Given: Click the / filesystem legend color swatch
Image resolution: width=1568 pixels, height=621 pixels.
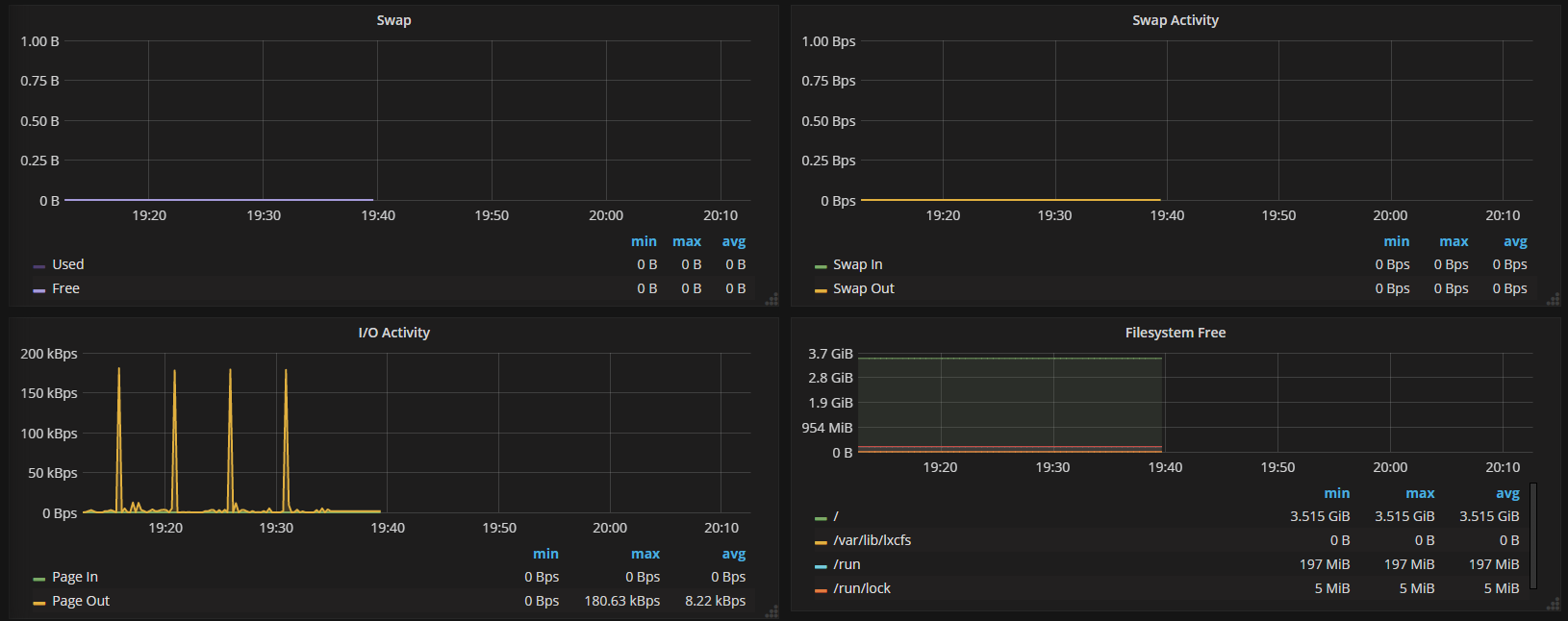Looking at the screenshot, I should (821, 518).
